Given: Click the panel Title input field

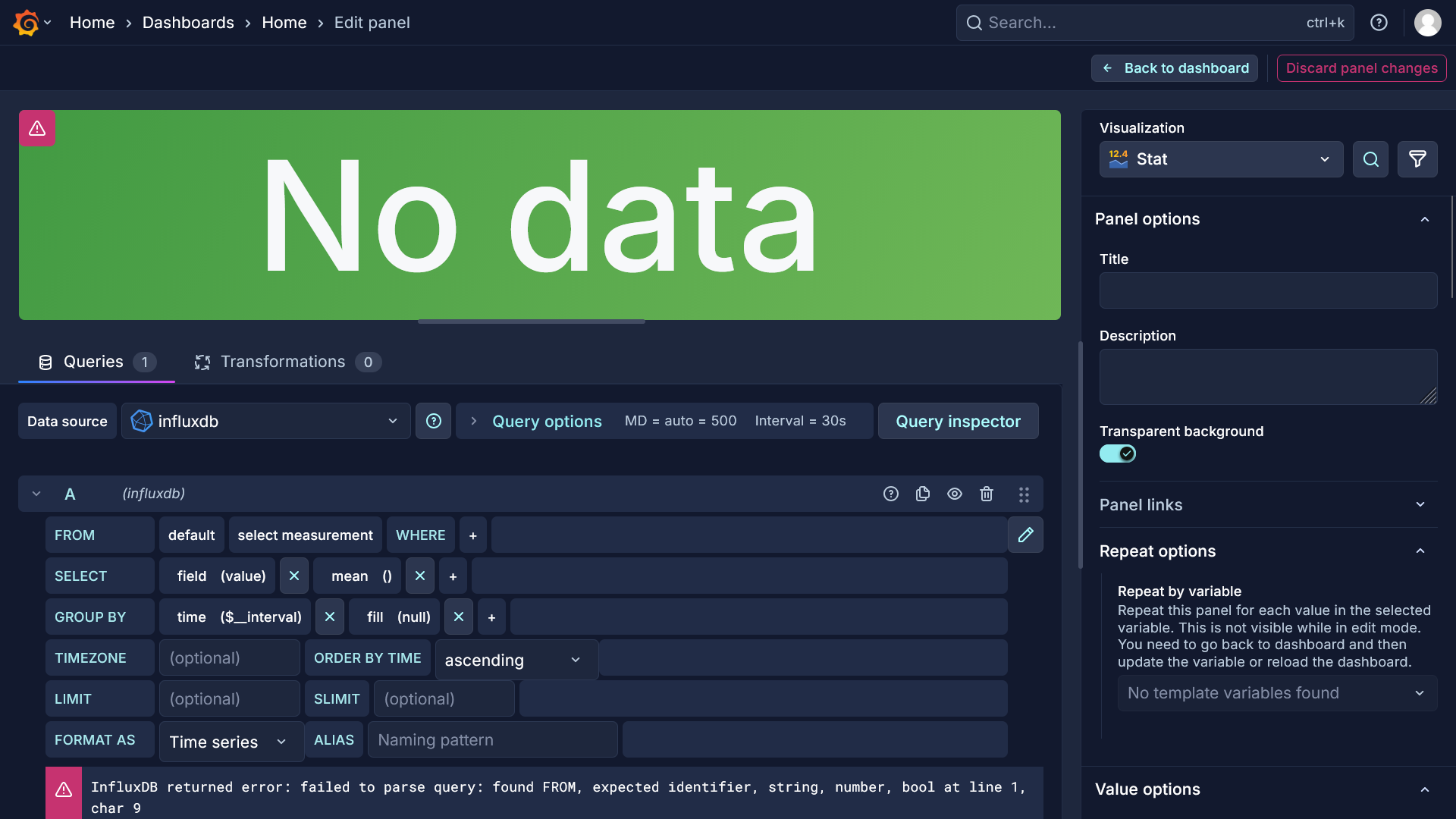Looking at the screenshot, I should click(1268, 290).
